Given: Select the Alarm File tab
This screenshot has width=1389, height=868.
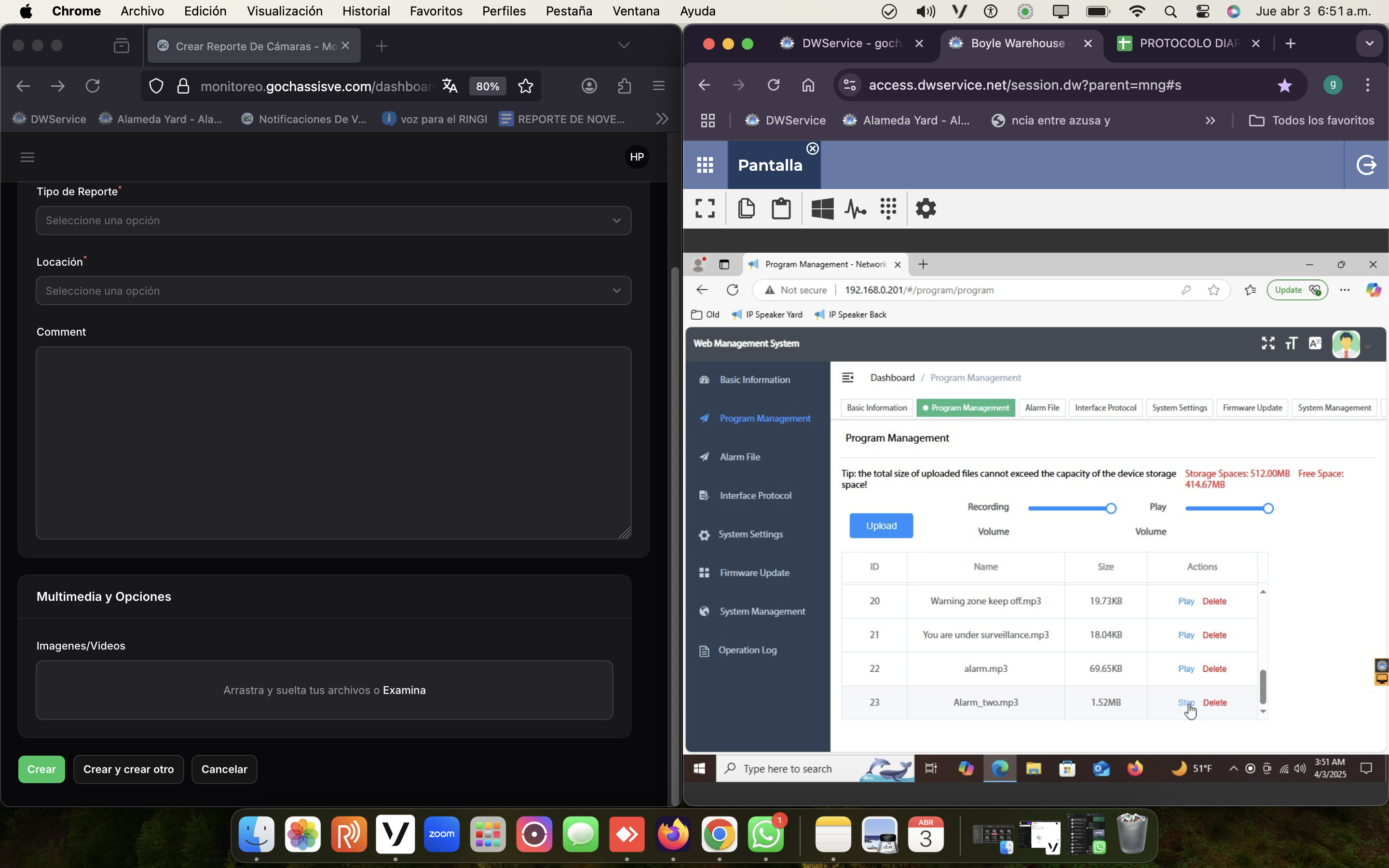Looking at the screenshot, I should click(x=1042, y=407).
